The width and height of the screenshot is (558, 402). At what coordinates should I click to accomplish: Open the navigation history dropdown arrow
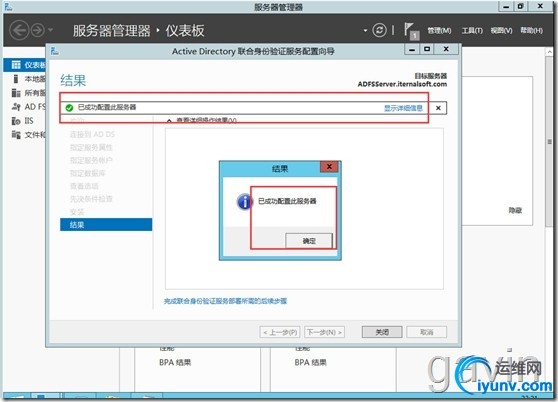[x=50, y=30]
